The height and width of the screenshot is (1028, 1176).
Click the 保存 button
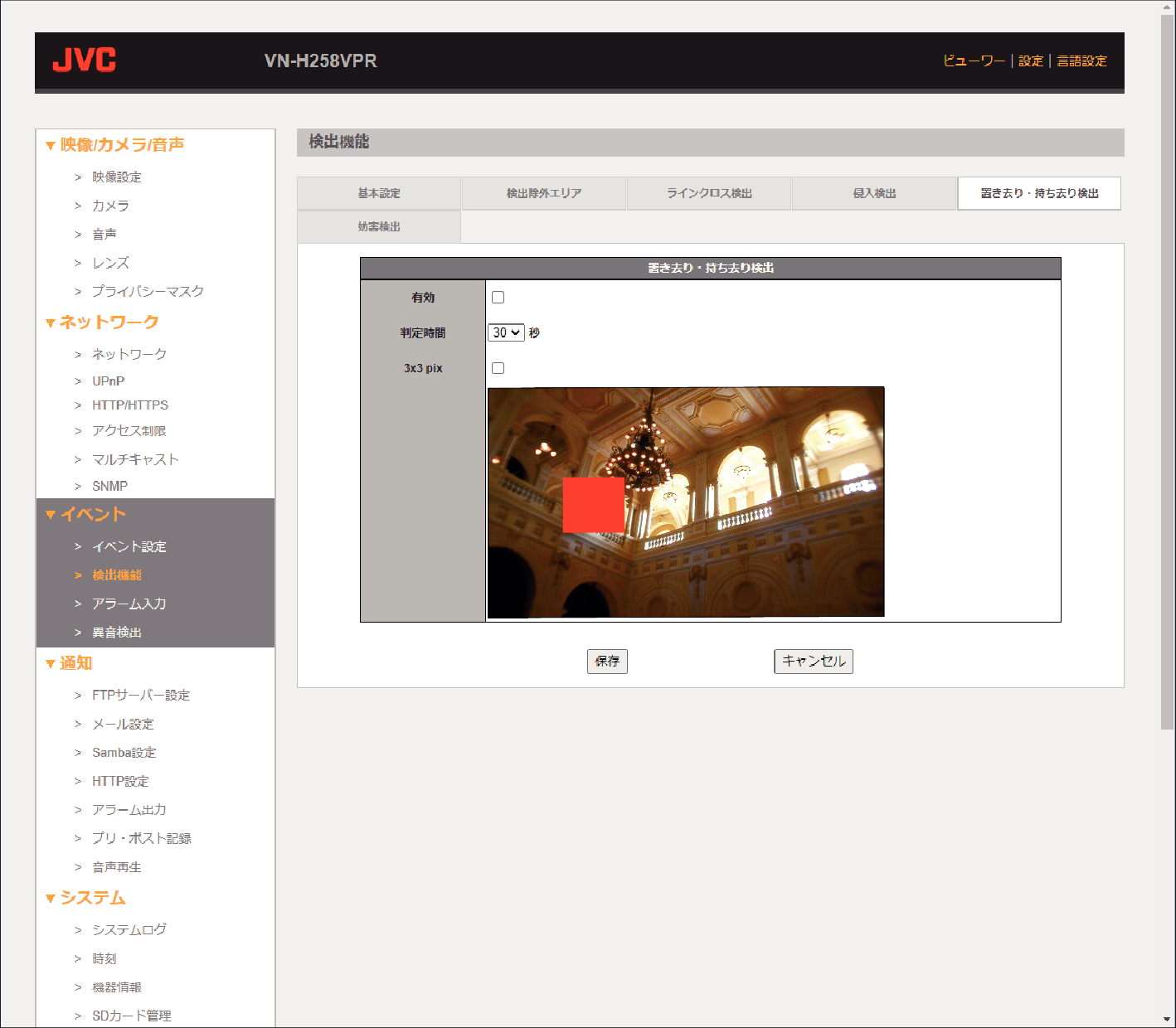(x=607, y=661)
